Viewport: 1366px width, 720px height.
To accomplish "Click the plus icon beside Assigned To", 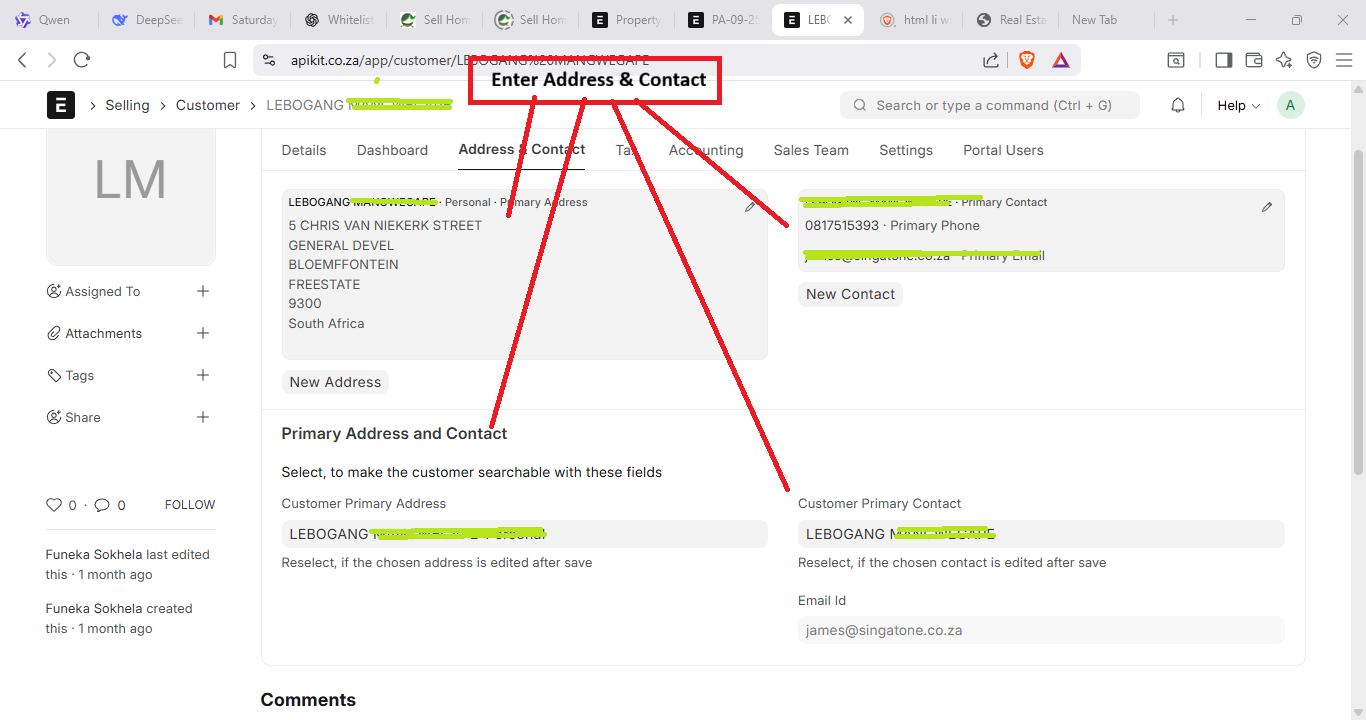I will (203, 291).
